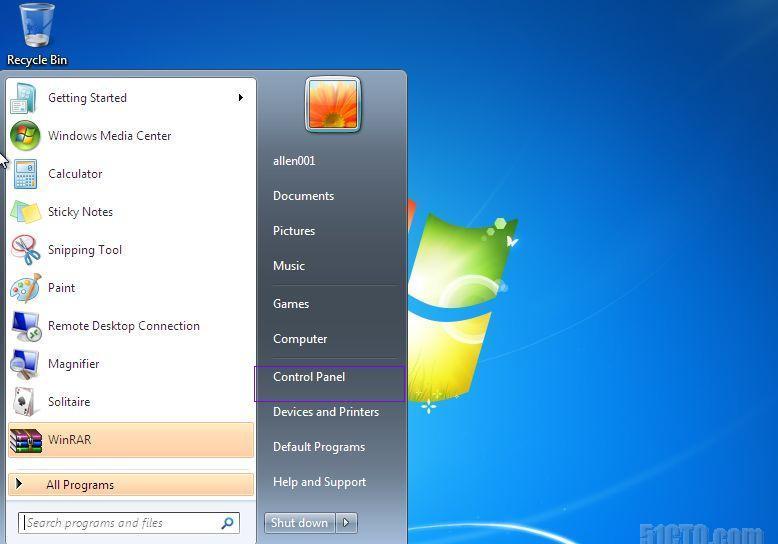Click the Remote Desktop Connection icon

[26, 326]
